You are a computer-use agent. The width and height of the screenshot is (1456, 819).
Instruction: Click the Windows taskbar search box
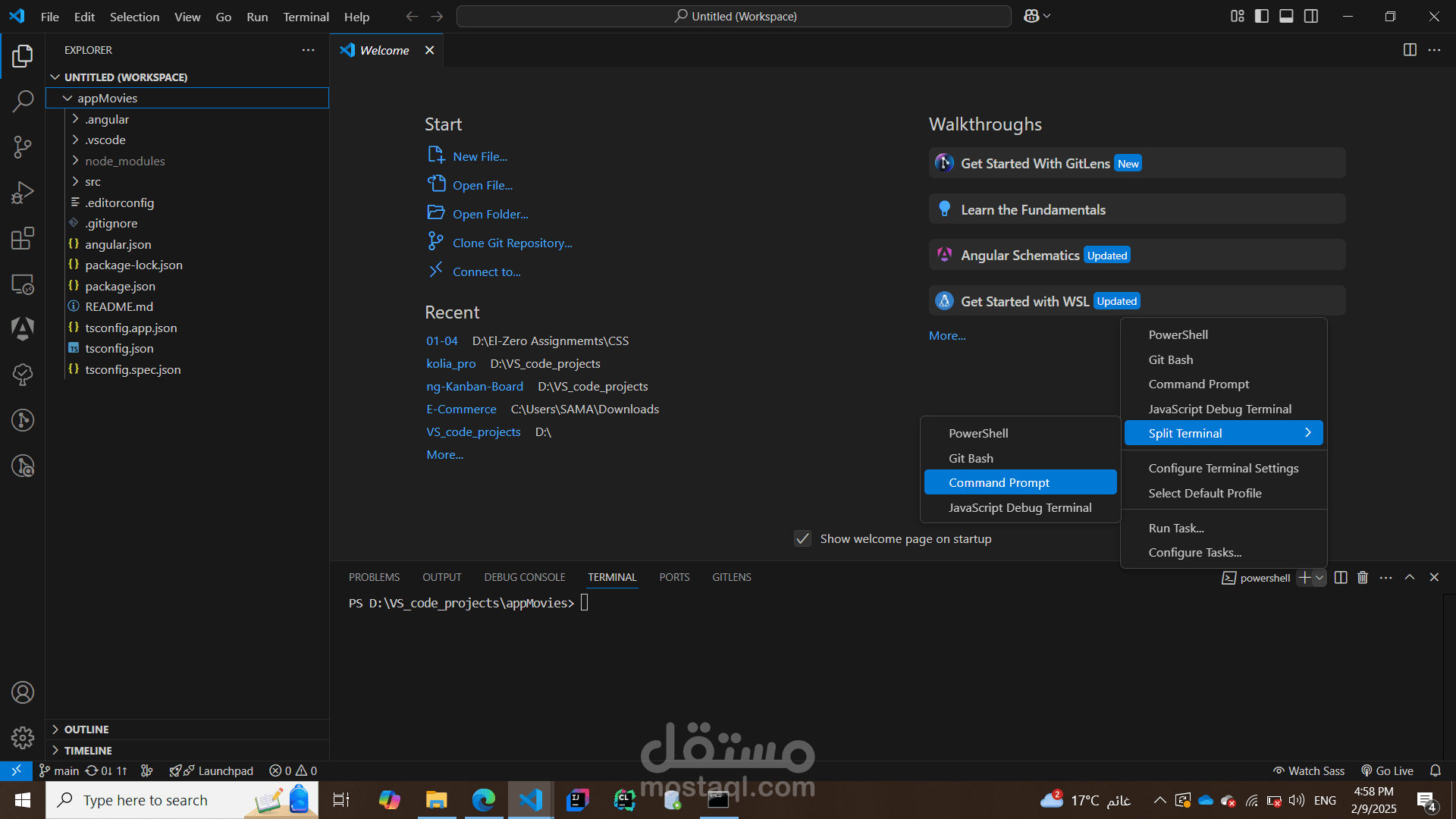coord(146,800)
